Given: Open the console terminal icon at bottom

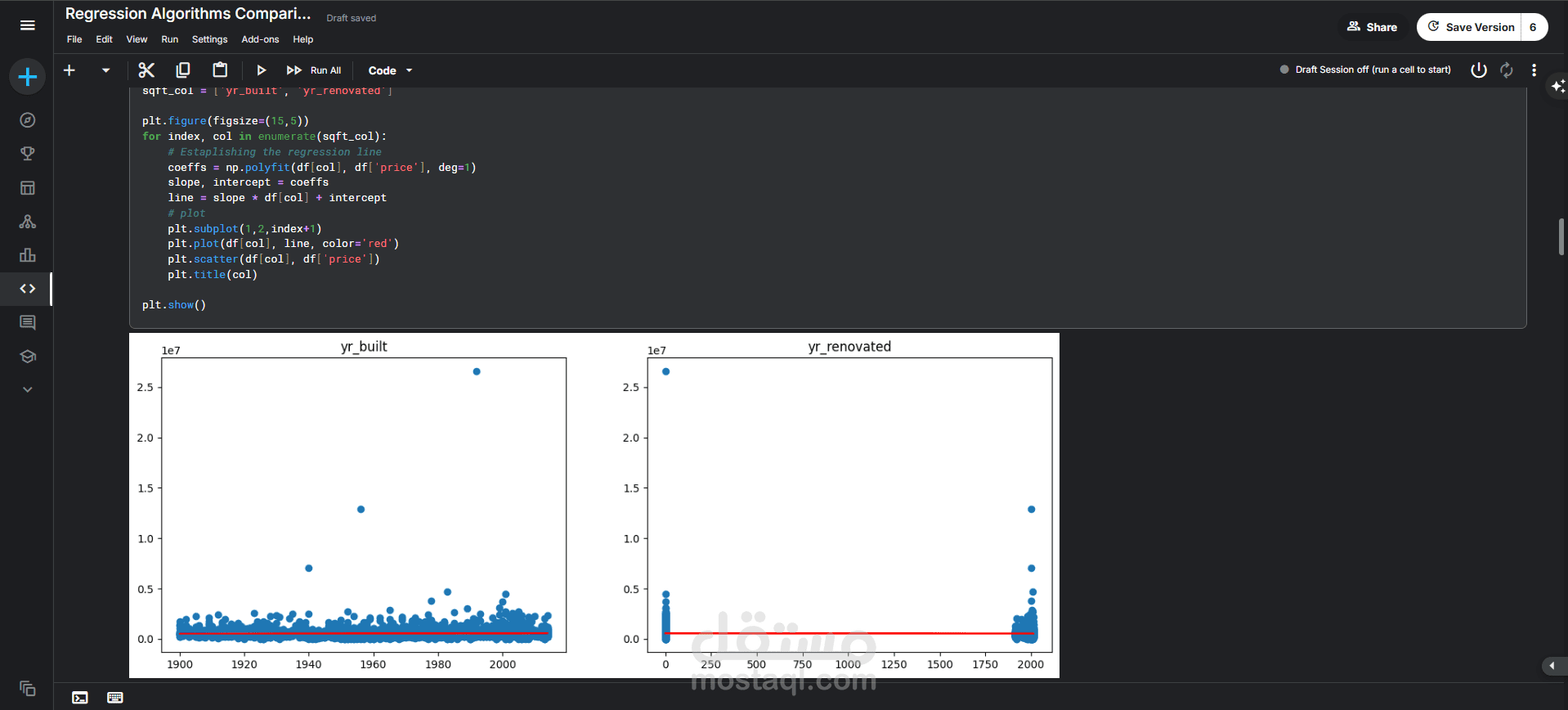Looking at the screenshot, I should tap(79, 698).
